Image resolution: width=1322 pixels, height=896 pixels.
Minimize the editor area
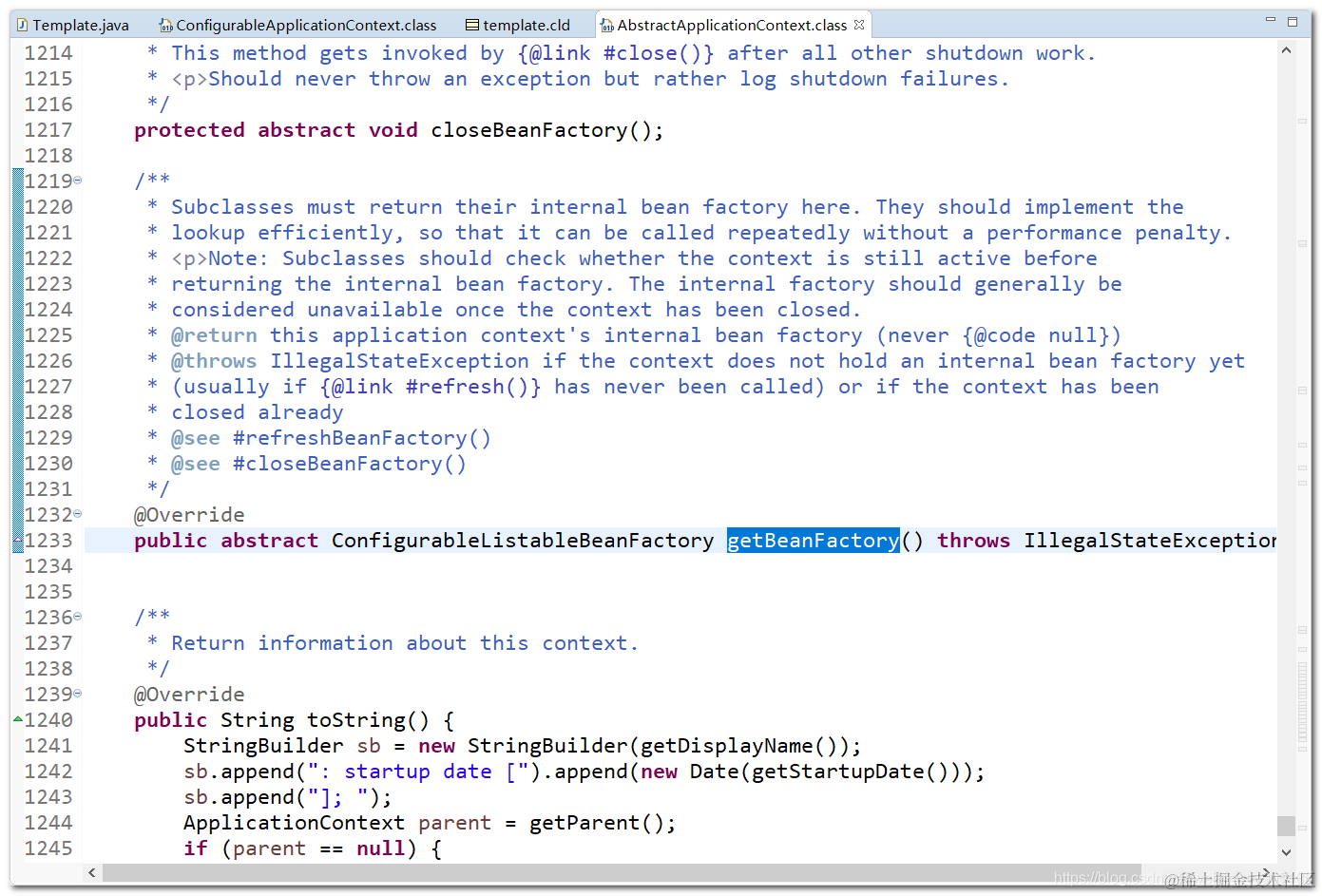tap(1271, 20)
